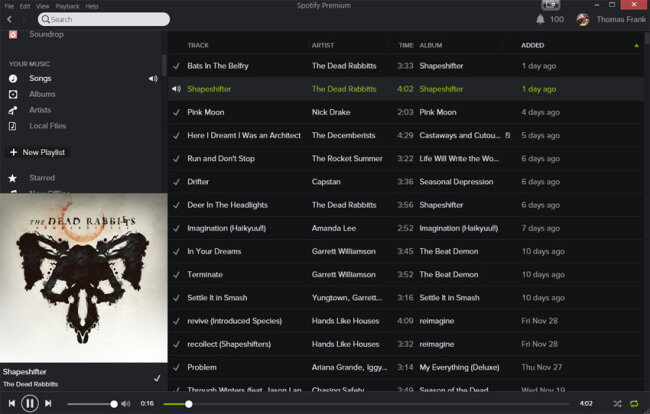Open the notification count 100

(557, 19)
